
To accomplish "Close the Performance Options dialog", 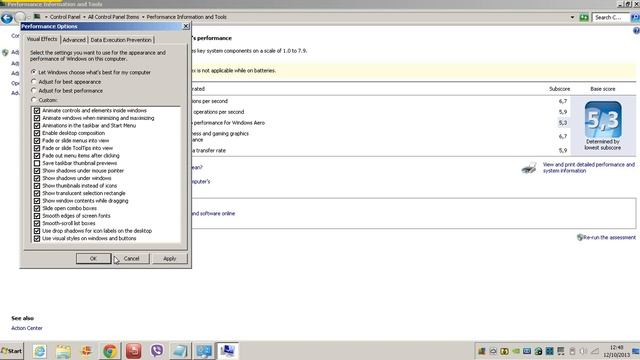I will click(186, 27).
